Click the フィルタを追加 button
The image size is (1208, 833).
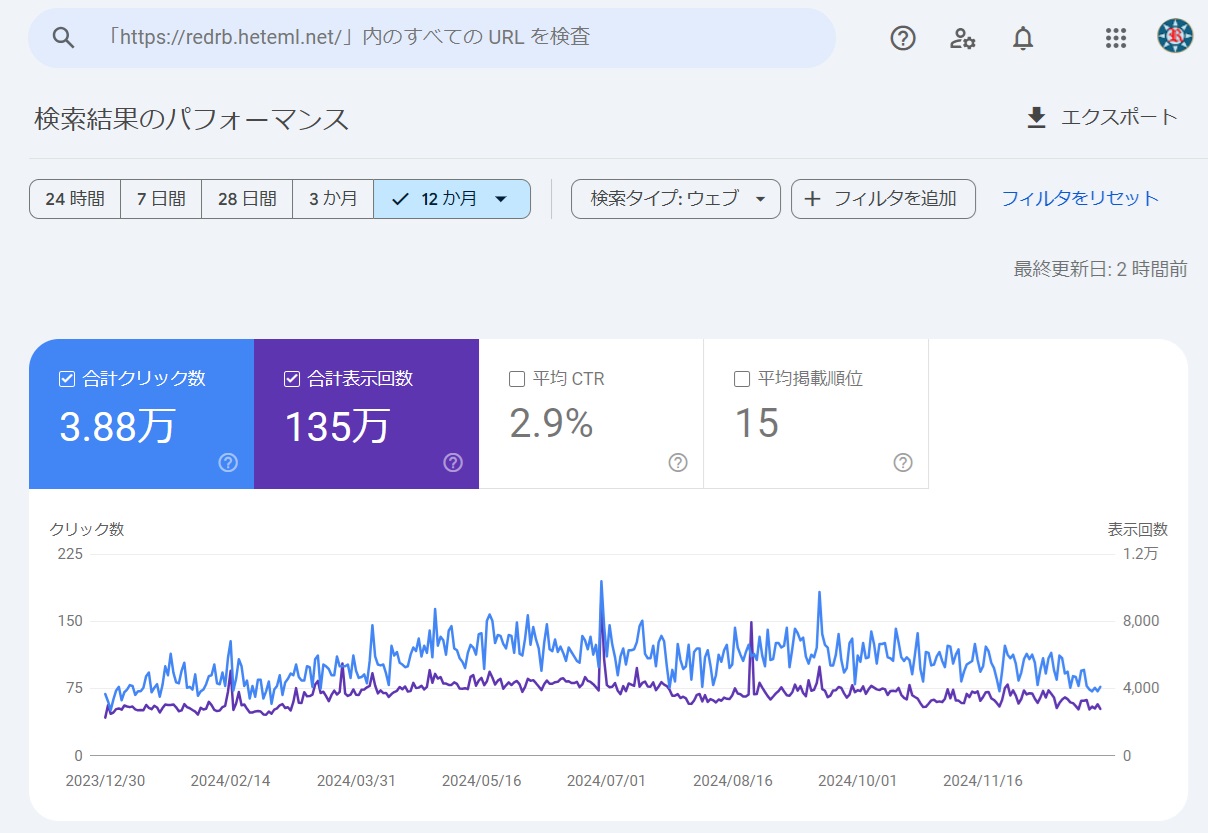point(882,199)
